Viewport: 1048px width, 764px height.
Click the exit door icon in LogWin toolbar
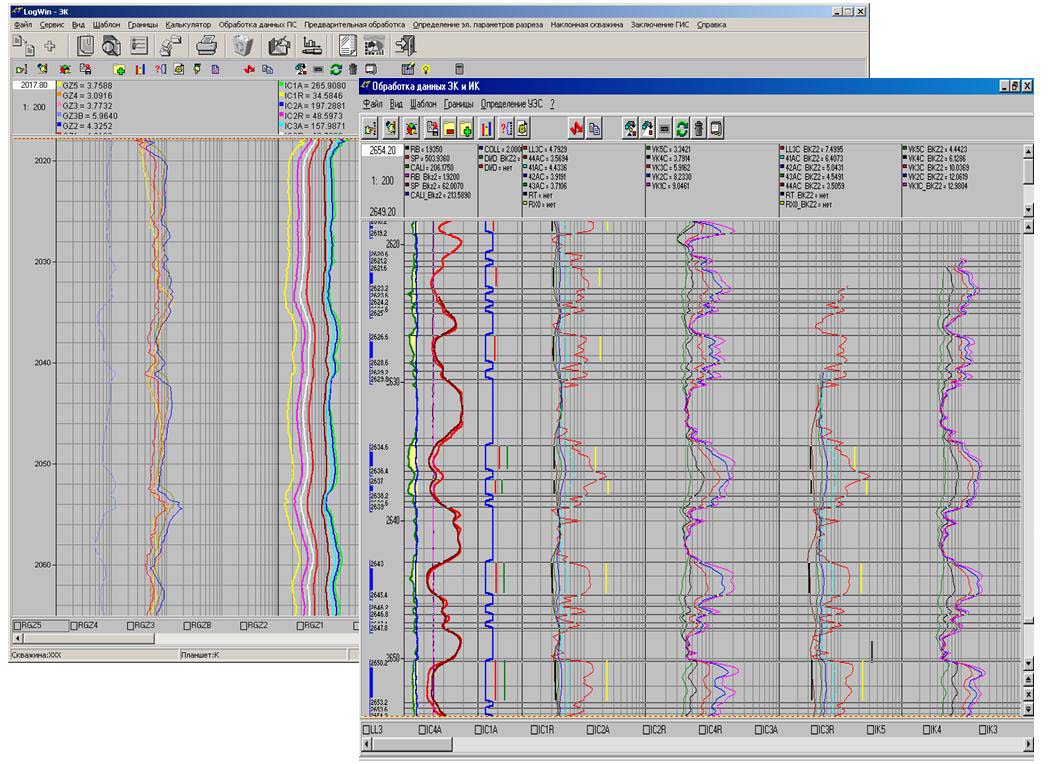click(x=406, y=45)
